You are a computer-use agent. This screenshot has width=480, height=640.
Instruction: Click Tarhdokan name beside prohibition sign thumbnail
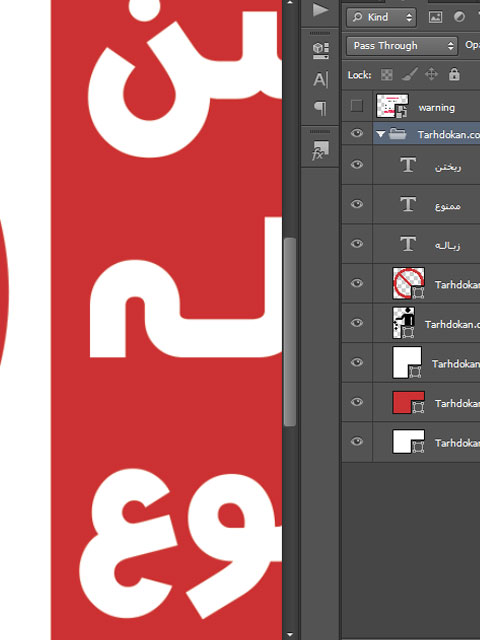457,284
